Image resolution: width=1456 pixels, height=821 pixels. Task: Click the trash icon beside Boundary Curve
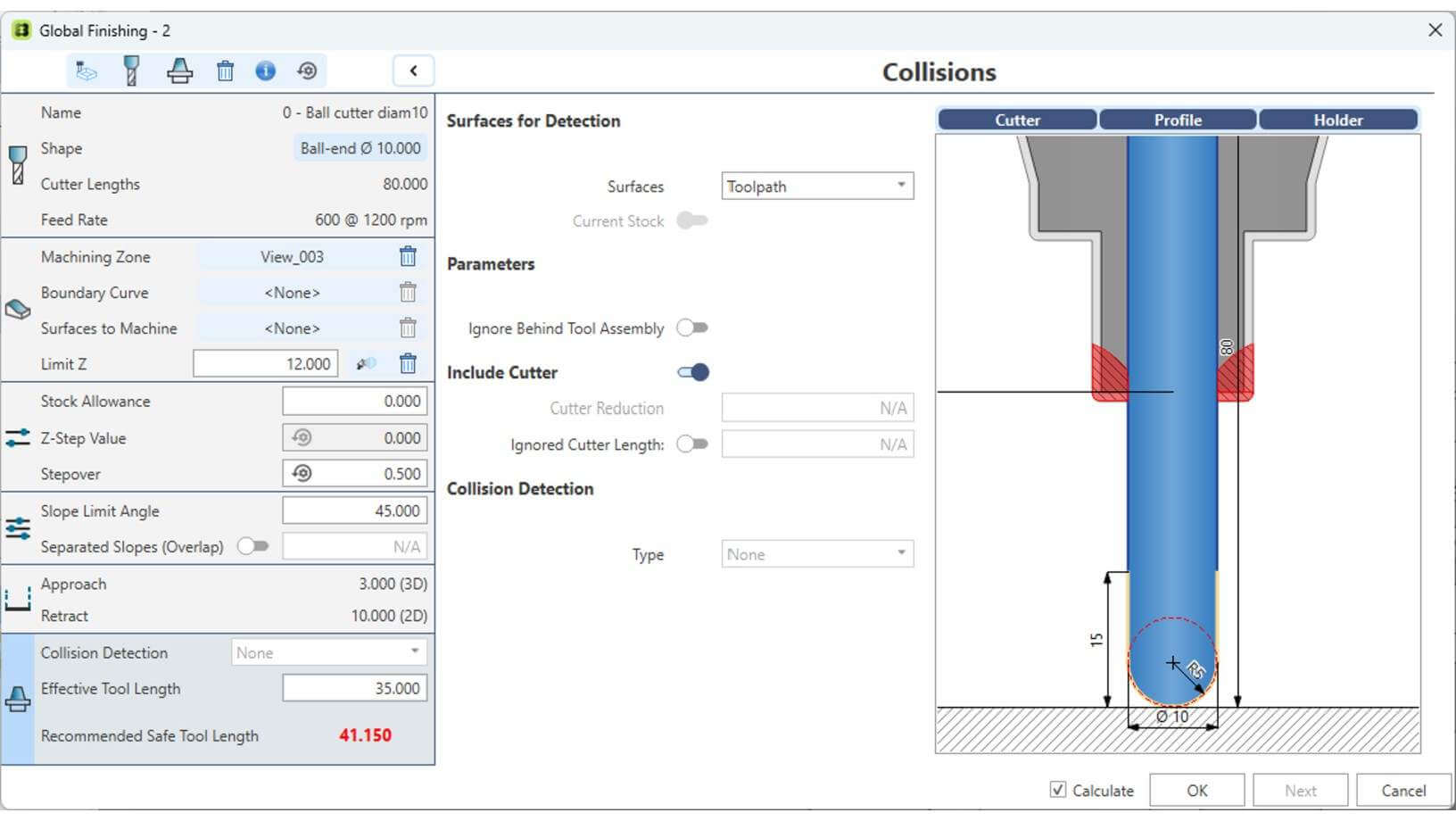(x=408, y=293)
